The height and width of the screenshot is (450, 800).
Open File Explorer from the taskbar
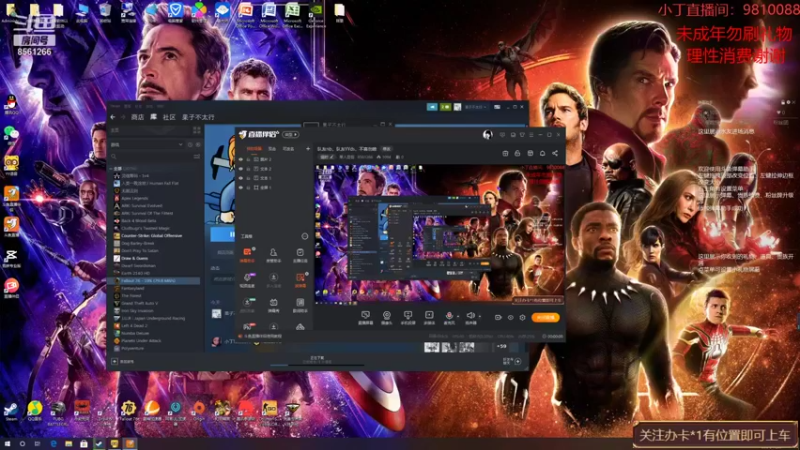pos(68,444)
